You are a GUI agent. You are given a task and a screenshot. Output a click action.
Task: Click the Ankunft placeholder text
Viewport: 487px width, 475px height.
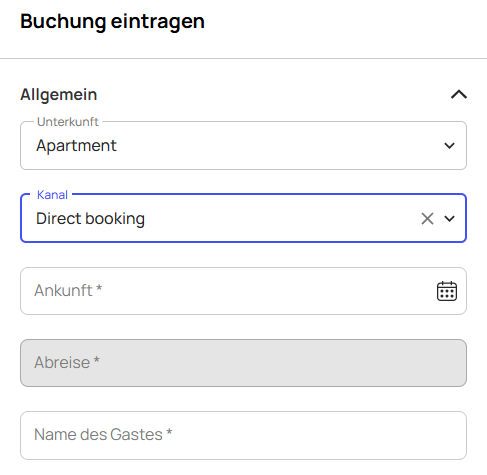pos(68,290)
